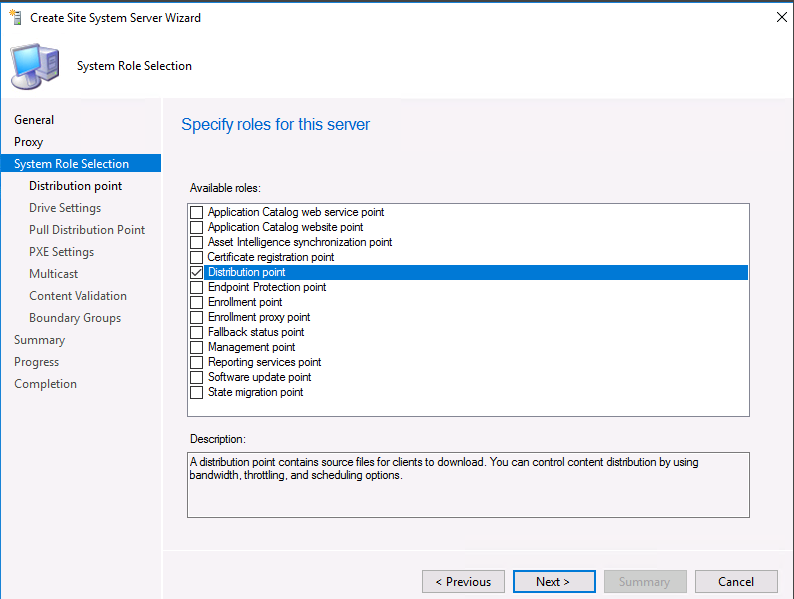Image resolution: width=794 pixels, height=599 pixels.
Task: Click the computer server header icon
Action: click(x=35, y=66)
